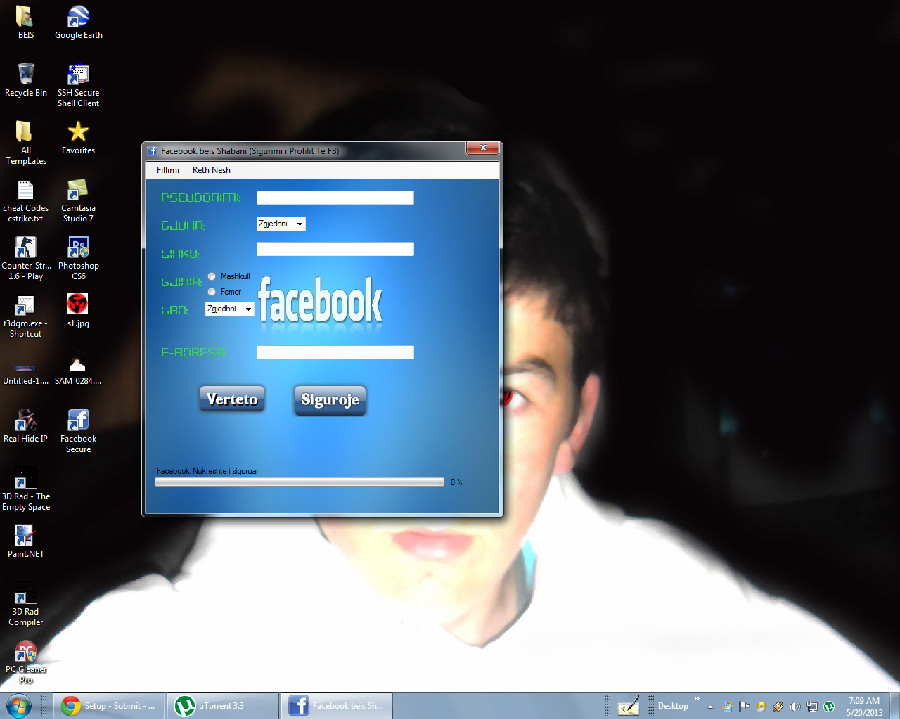Open the handwriting input panel taskbar icon
Screen dimensions: 900x719
tap(629, 706)
